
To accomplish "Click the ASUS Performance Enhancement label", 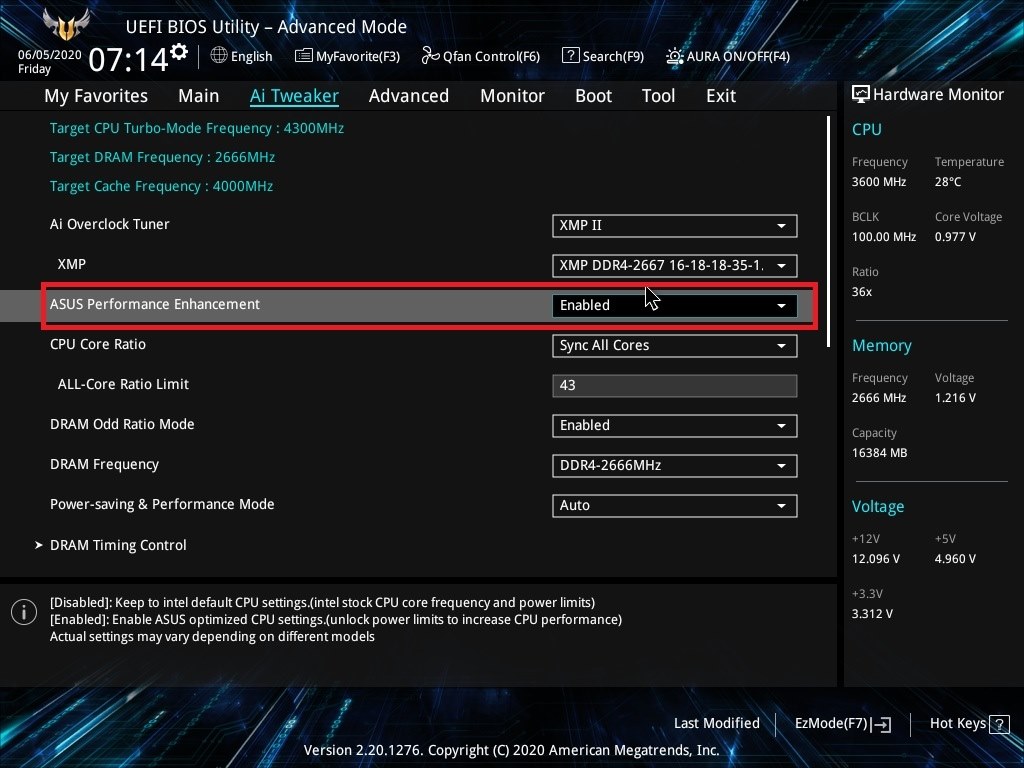I will [155, 304].
